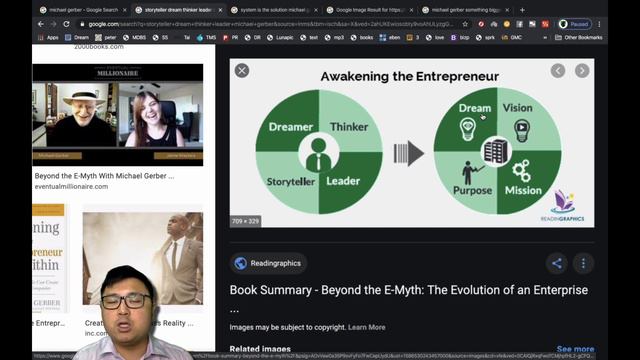Image resolution: width=640 pixels, height=360 pixels.
Task: Open the TMS bookmark
Action: [x=207, y=38]
